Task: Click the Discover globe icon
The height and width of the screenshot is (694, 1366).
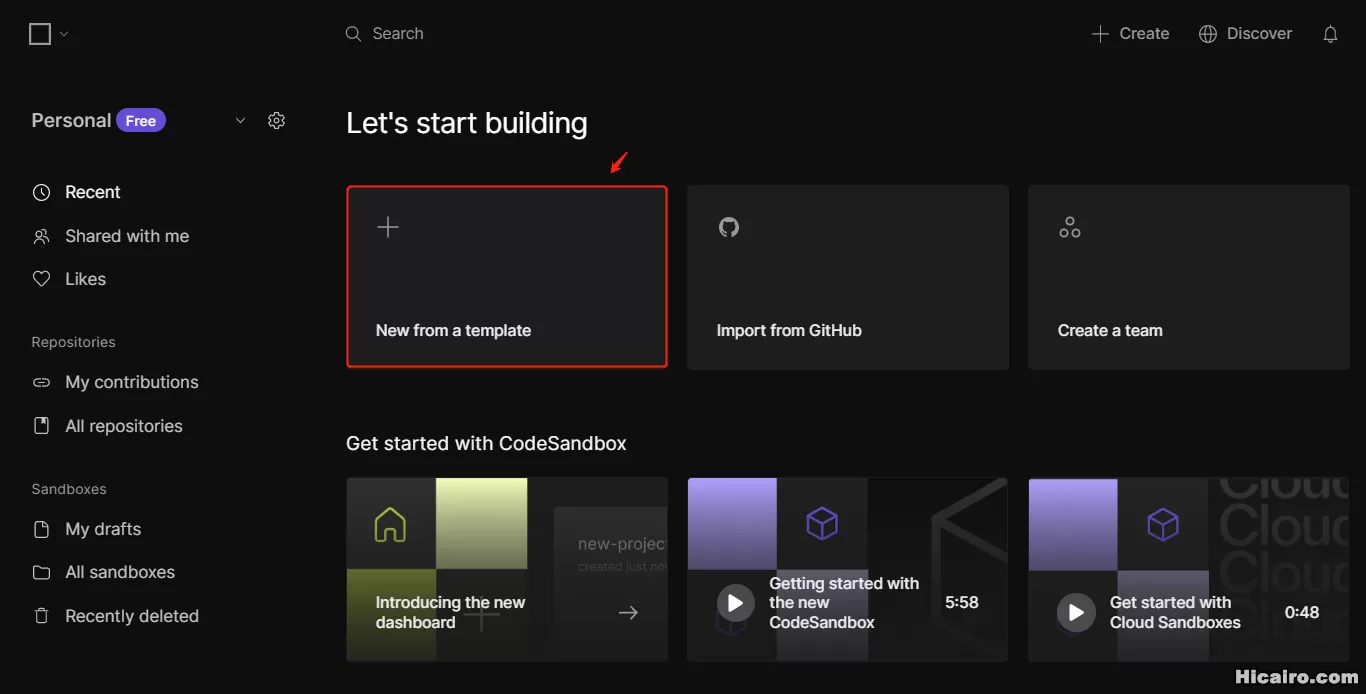Action: point(1208,34)
